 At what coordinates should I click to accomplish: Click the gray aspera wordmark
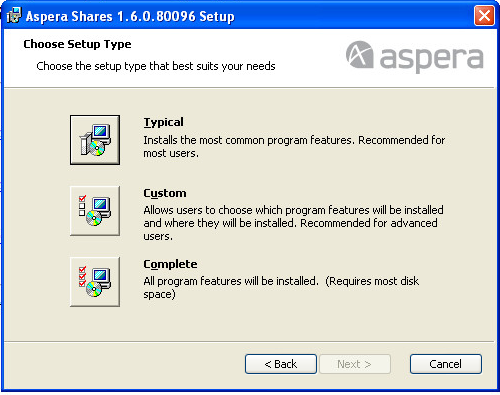[431, 59]
